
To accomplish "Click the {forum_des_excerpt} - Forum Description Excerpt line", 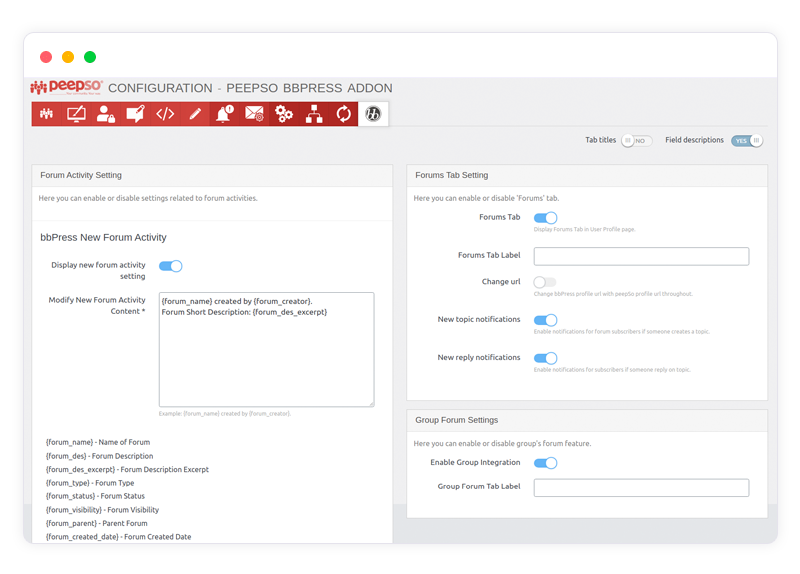I will (127, 469).
